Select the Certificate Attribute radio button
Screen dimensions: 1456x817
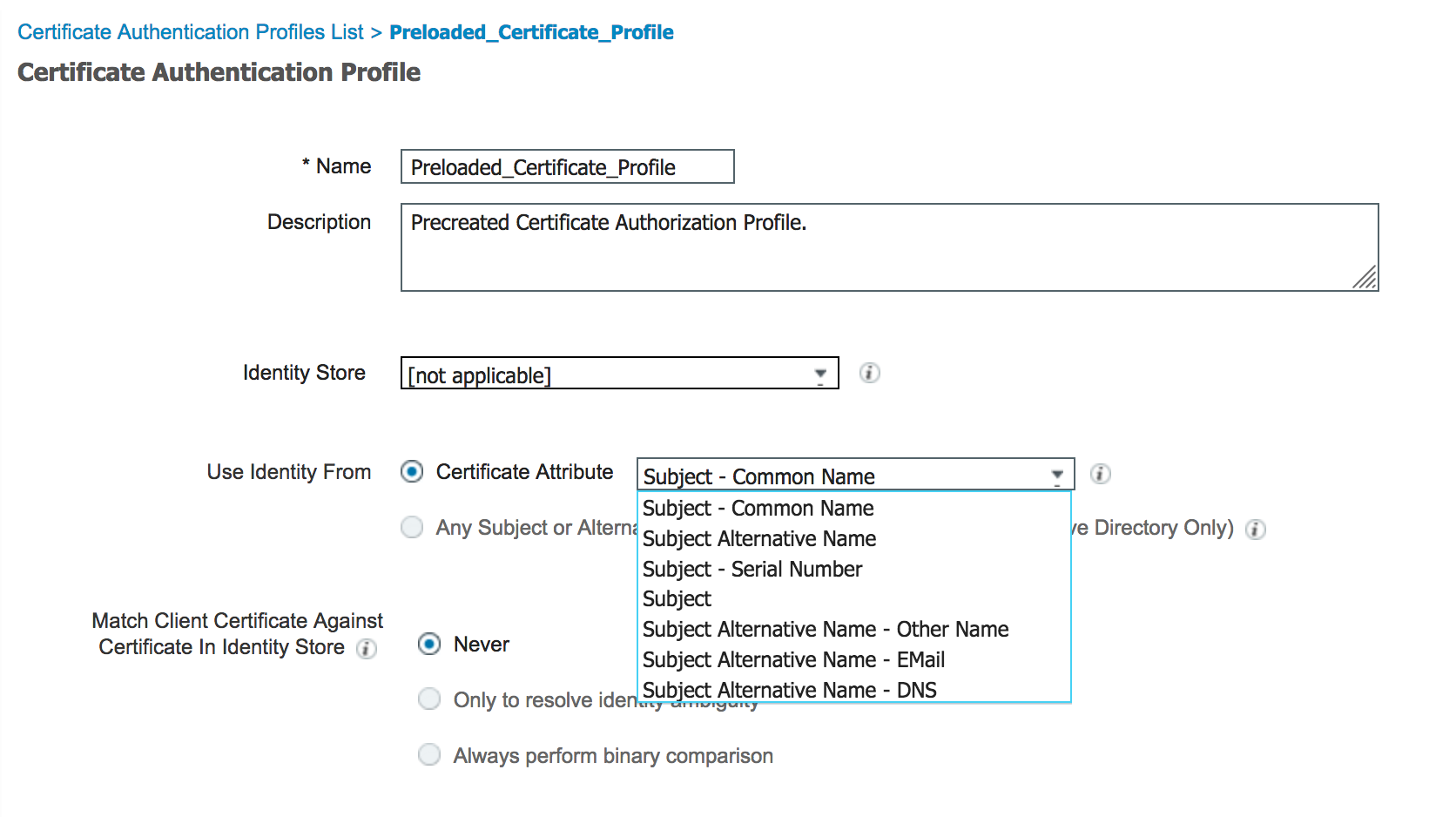(412, 472)
